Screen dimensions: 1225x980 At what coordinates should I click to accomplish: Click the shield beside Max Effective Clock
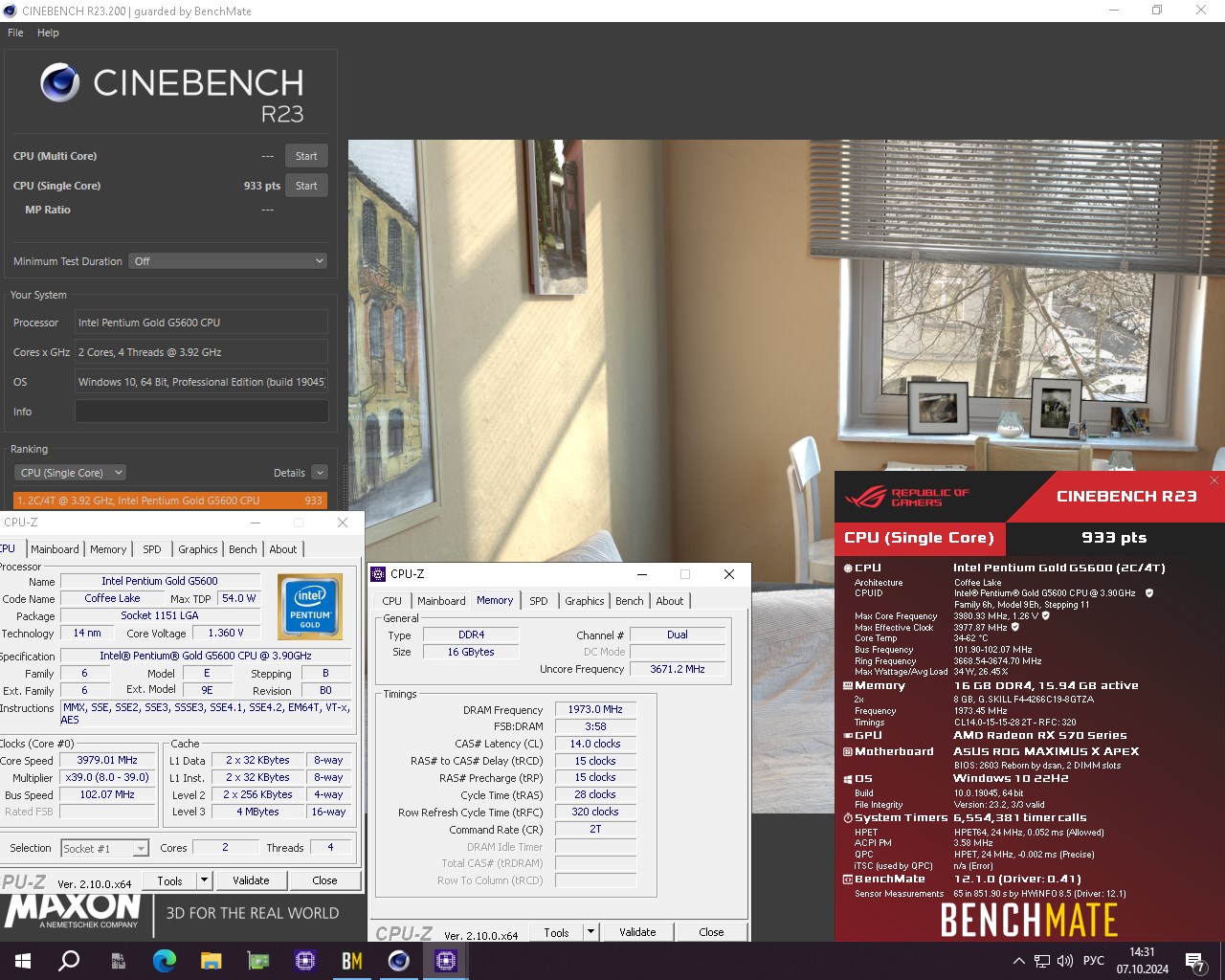[1015, 628]
